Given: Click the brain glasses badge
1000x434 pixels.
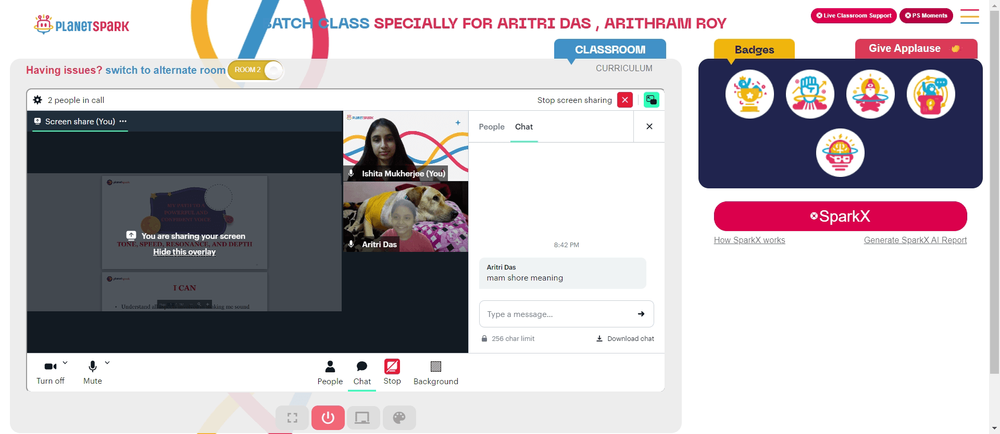Looking at the screenshot, I should [840, 153].
